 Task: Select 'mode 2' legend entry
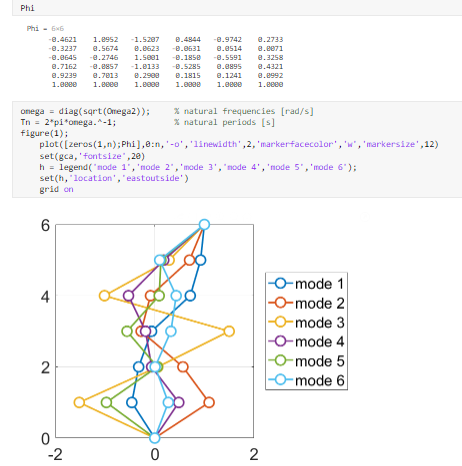tap(306, 303)
